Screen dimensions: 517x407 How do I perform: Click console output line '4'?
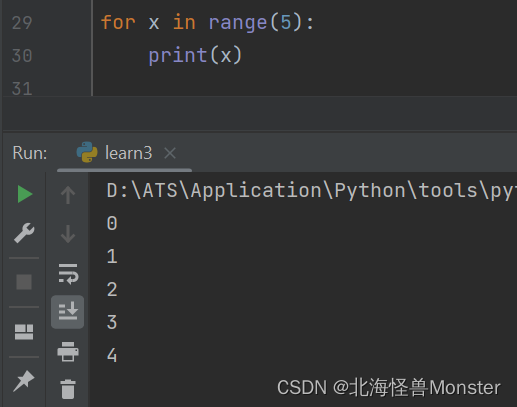pyautogui.click(x=112, y=355)
